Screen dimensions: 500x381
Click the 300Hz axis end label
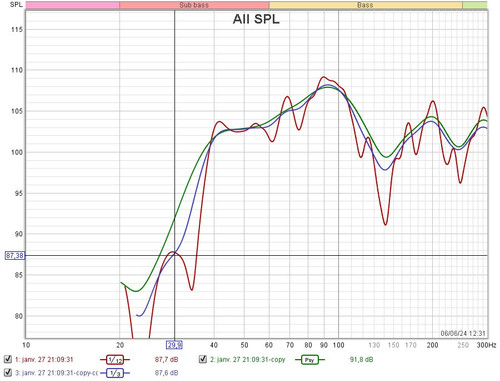[x=486, y=345]
